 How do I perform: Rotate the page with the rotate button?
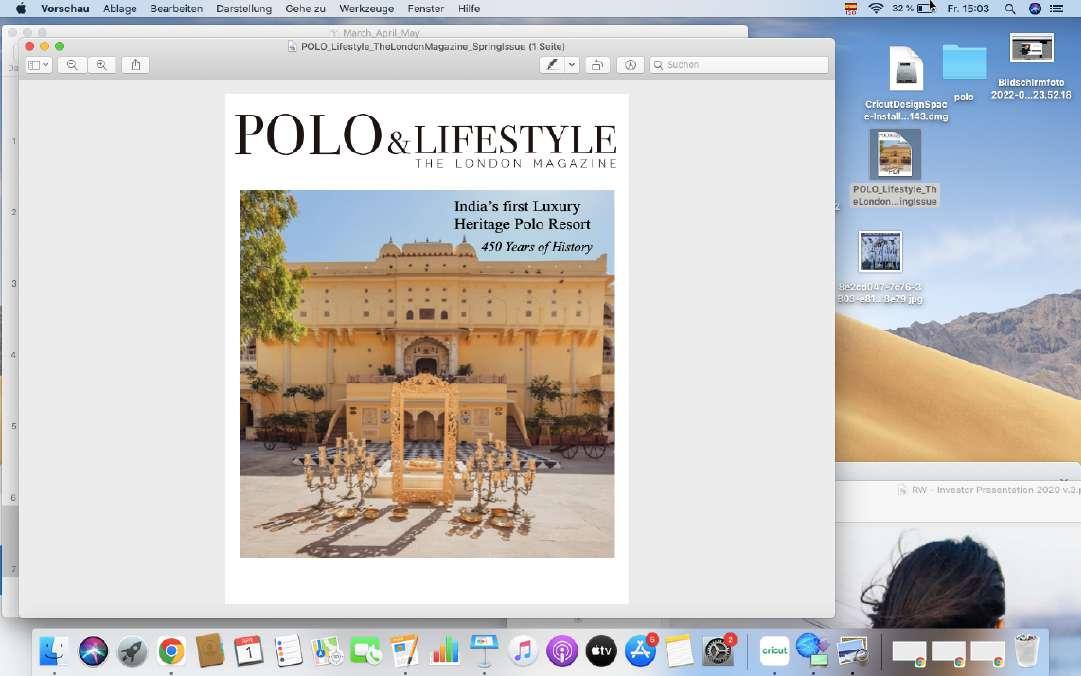(597, 65)
